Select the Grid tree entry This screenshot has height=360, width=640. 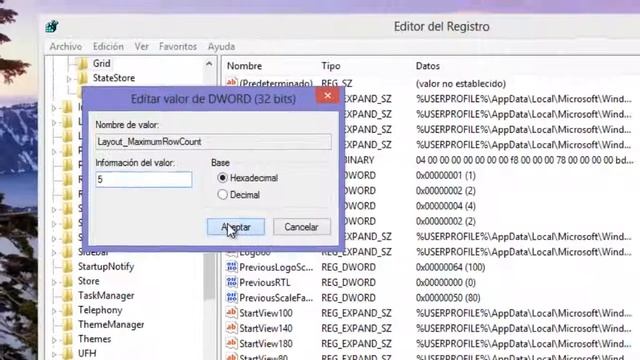point(102,63)
